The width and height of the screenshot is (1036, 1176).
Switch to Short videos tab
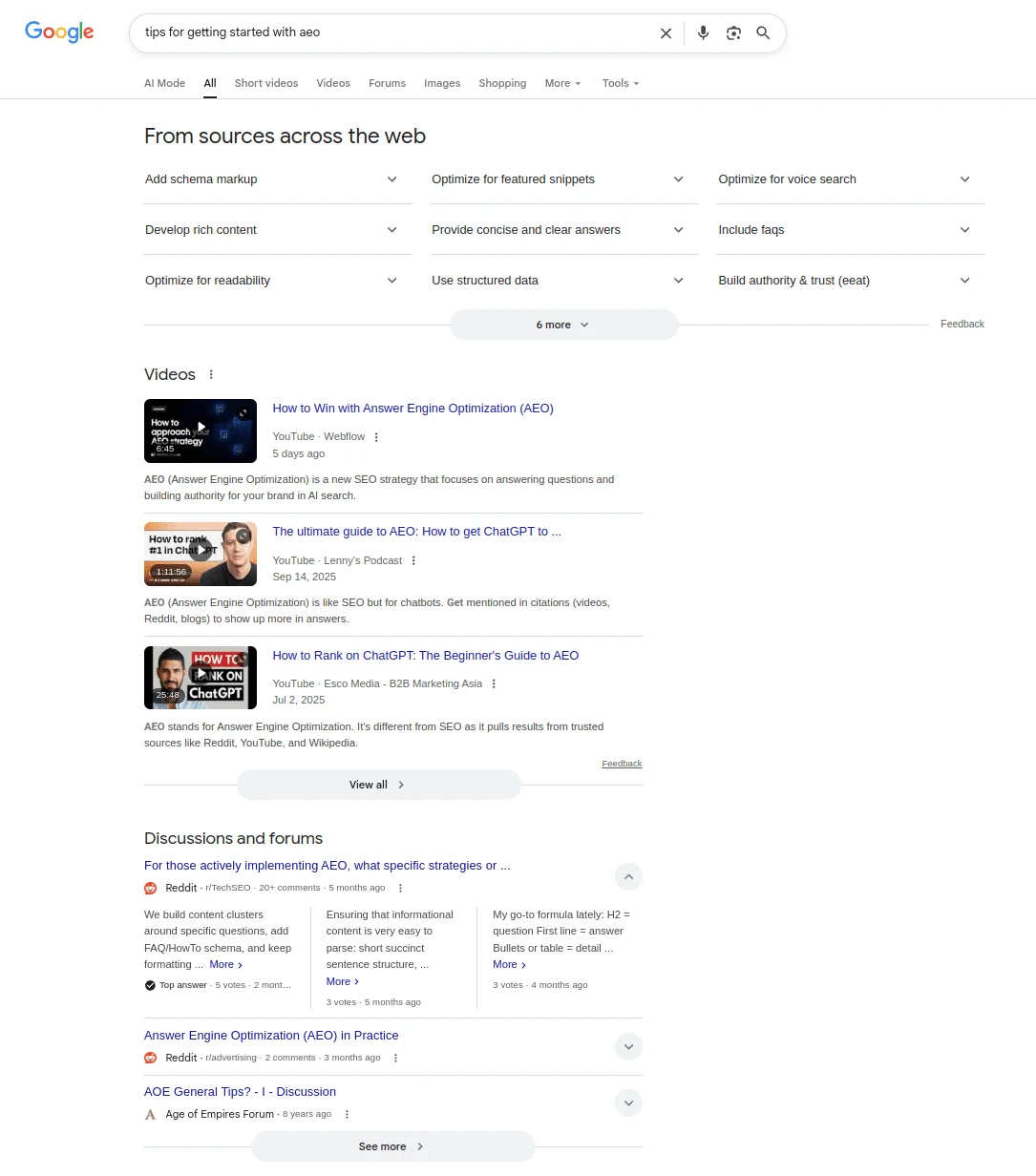266,83
